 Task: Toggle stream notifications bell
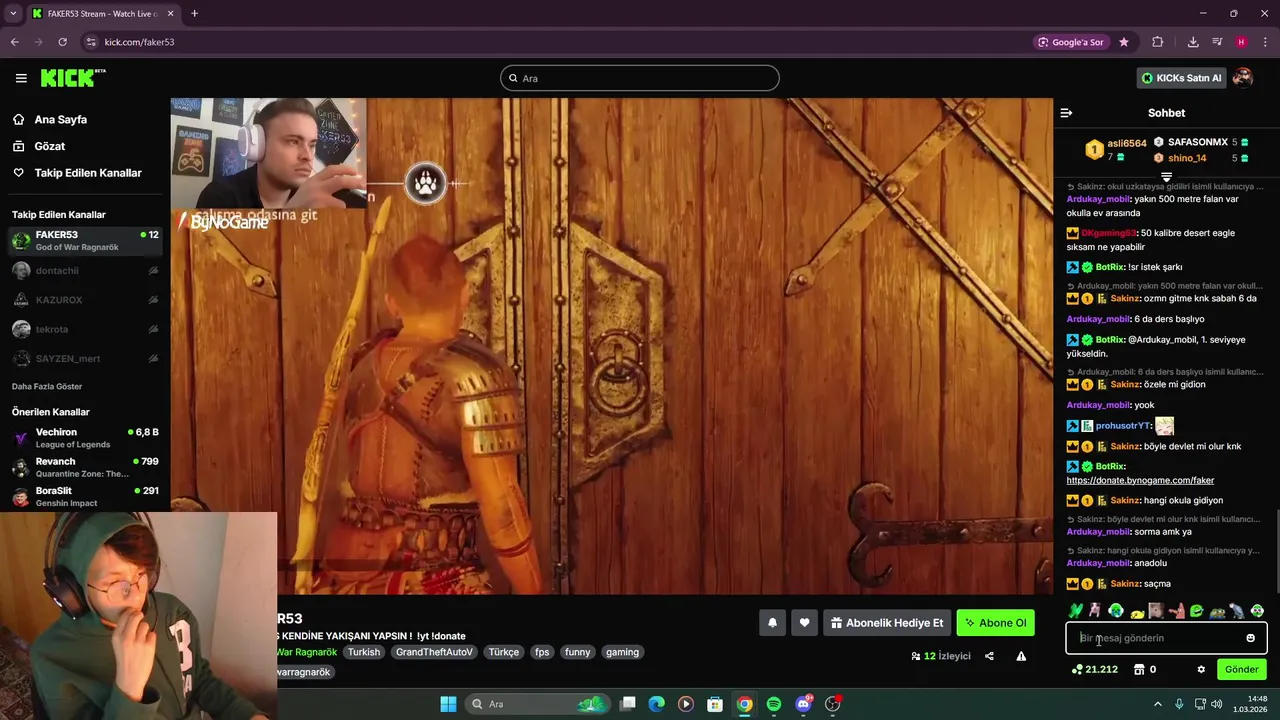point(772,623)
